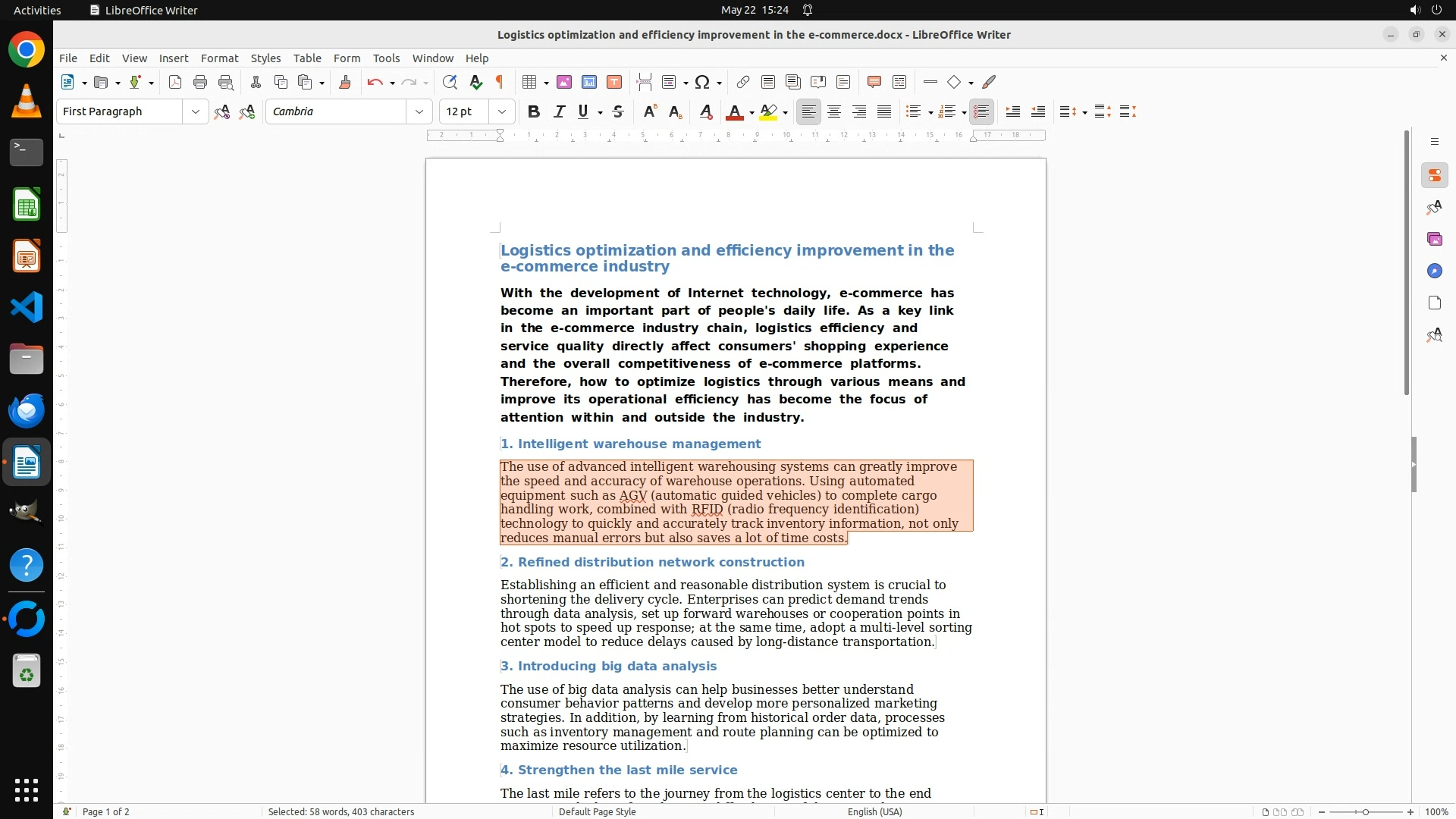This screenshot has height=819, width=1456.
Task: Click the Strikethrough formatting icon
Action: tap(618, 112)
